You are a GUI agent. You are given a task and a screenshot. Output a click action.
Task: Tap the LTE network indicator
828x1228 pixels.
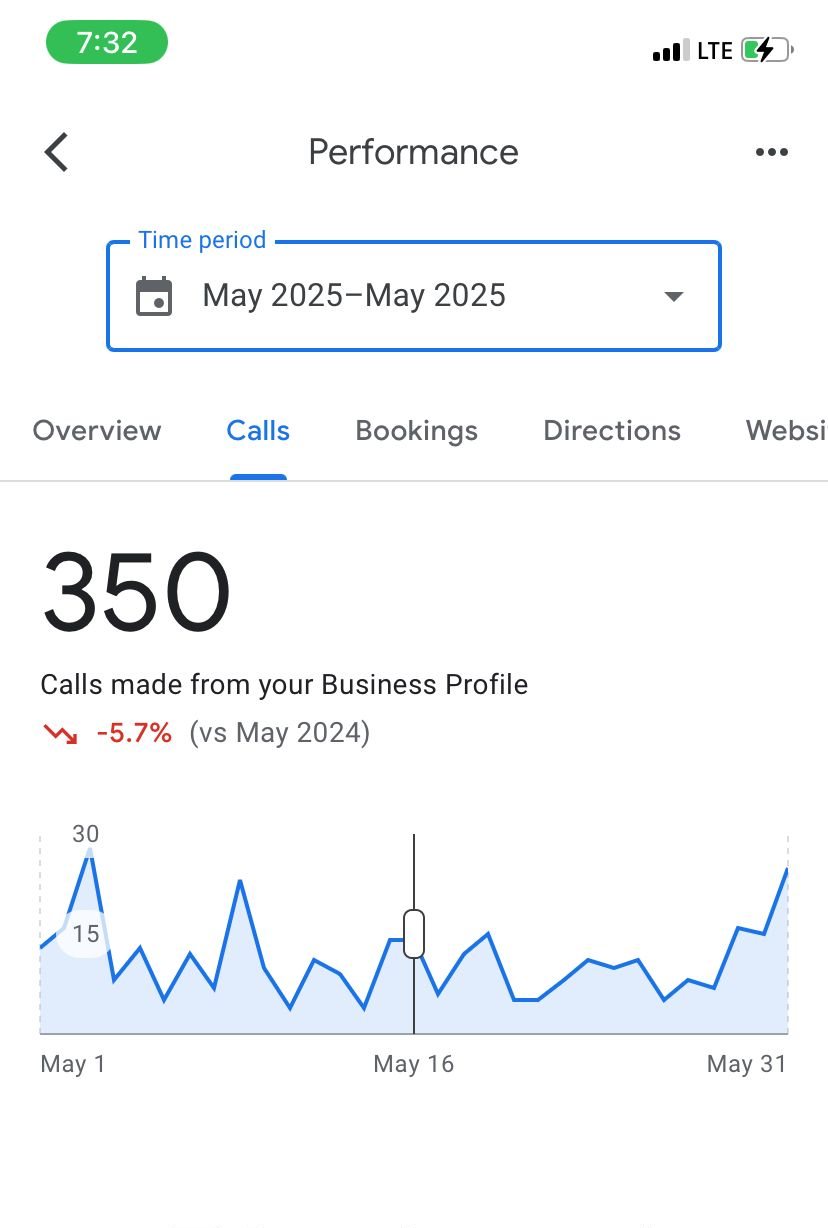715,51
